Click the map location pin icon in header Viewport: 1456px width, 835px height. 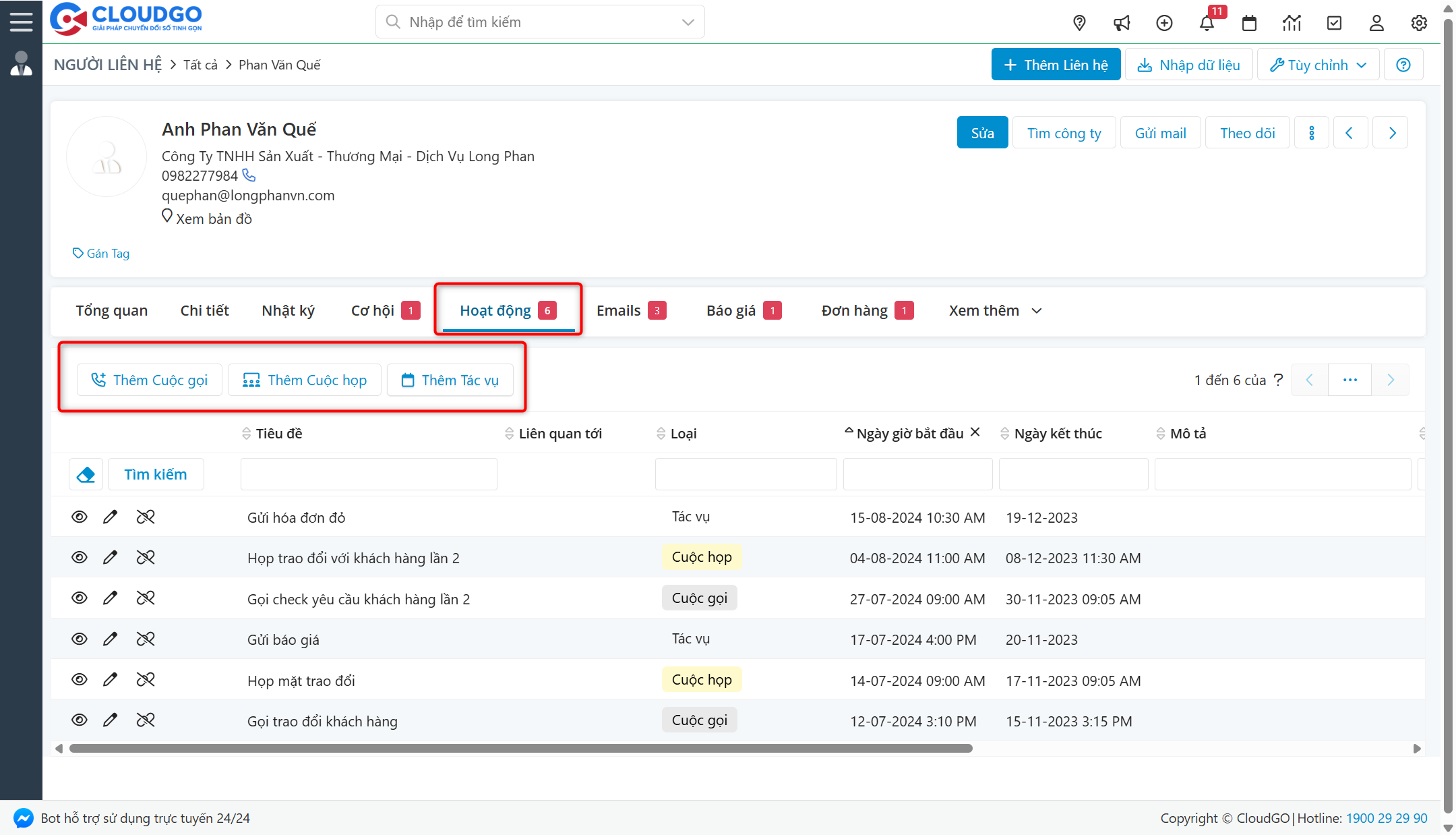click(x=1079, y=23)
